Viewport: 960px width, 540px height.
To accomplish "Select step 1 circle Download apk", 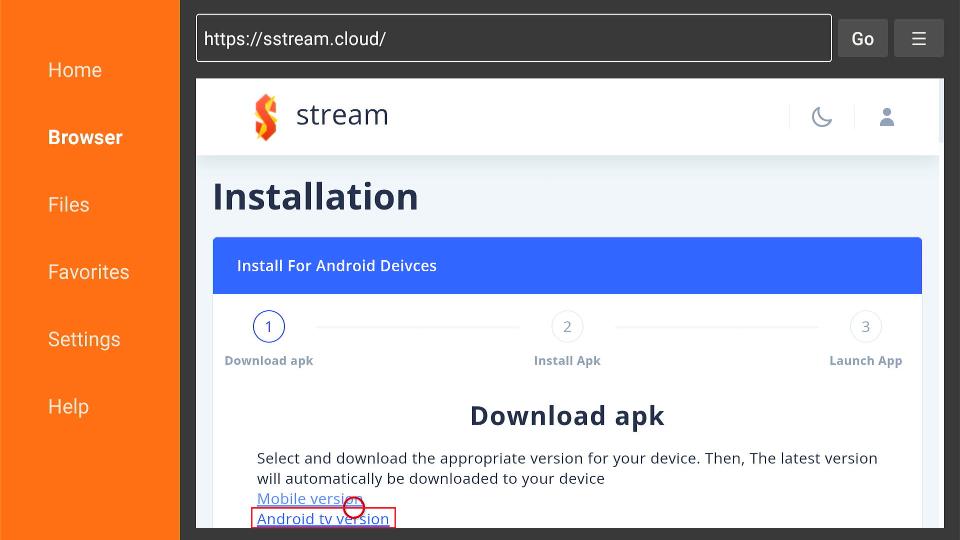I will pos(269,326).
